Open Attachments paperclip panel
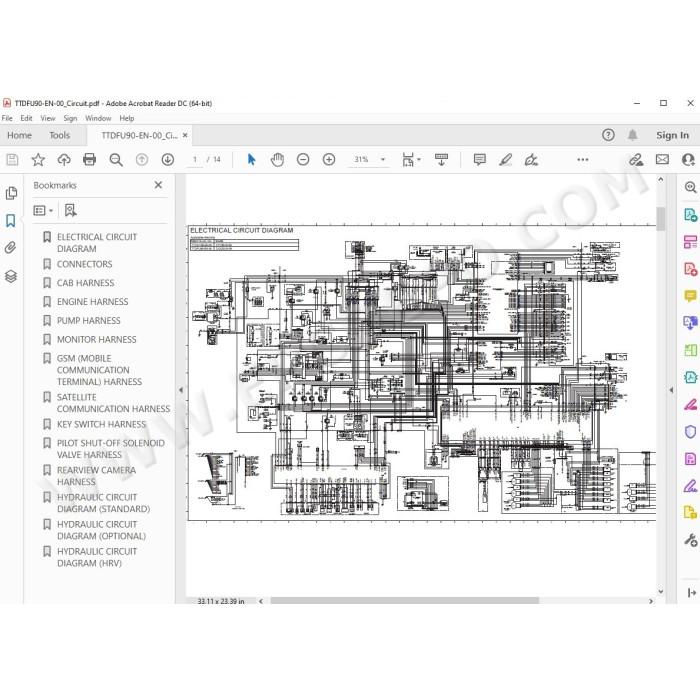Screen dimensions: 700x700 11,248
